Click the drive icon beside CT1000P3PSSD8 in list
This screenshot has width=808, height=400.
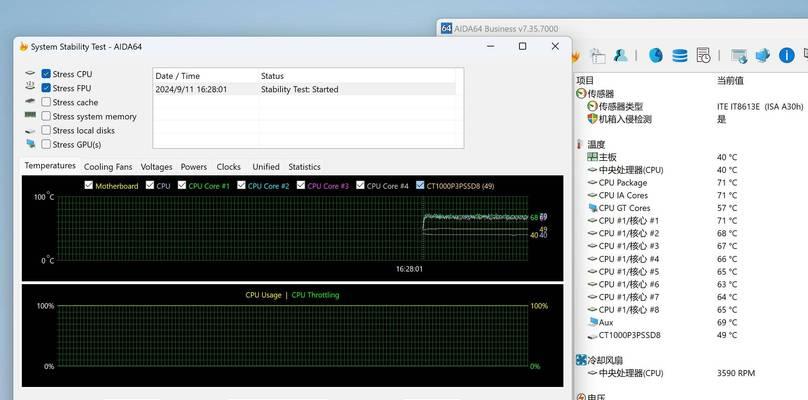coord(593,336)
